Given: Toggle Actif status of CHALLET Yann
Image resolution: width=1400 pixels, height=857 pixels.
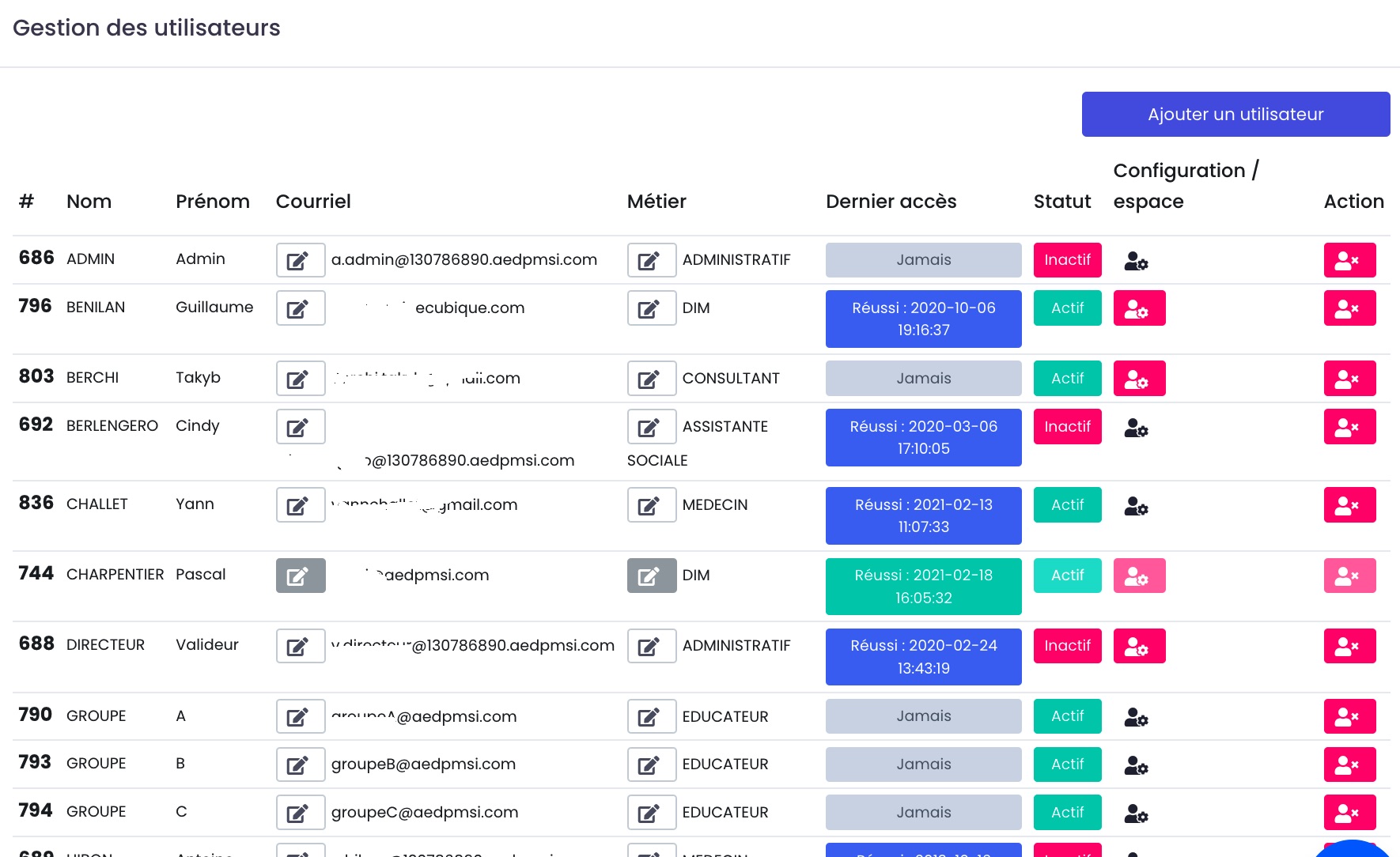Looking at the screenshot, I should click(x=1067, y=505).
